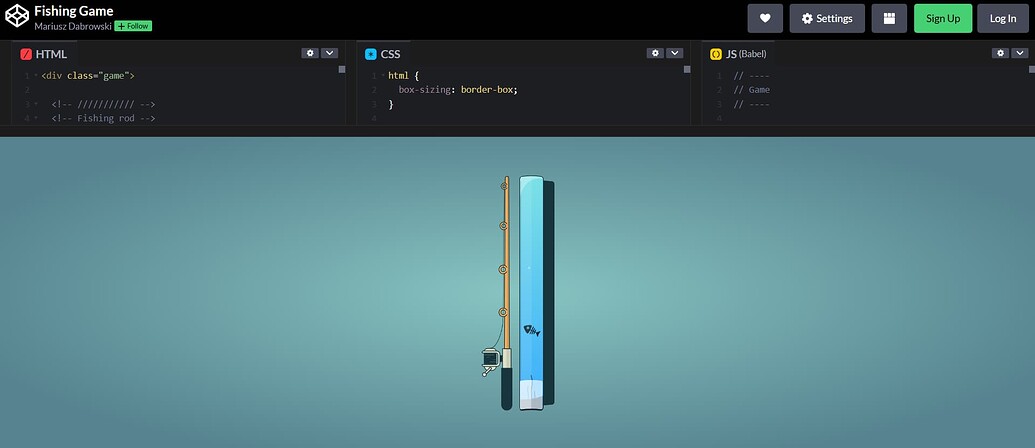Select the HTML editor tab
This screenshot has height=448, width=1035.
pos(44,54)
